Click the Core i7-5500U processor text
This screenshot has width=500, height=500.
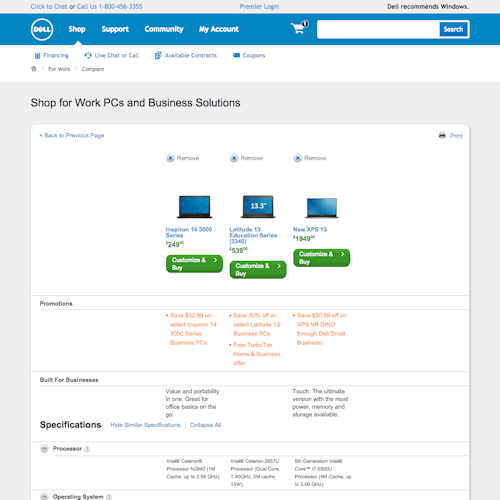(x=323, y=473)
